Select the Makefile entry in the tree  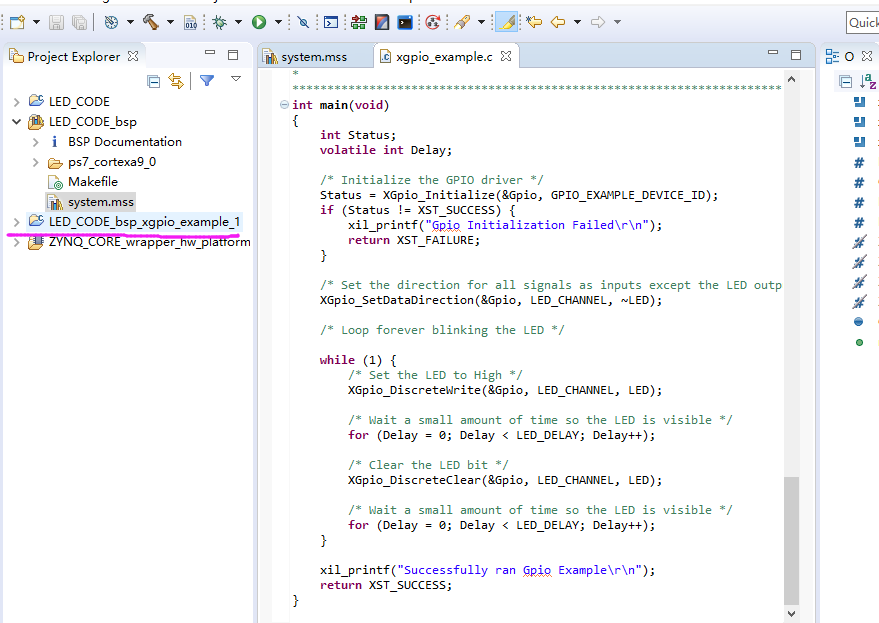click(92, 182)
